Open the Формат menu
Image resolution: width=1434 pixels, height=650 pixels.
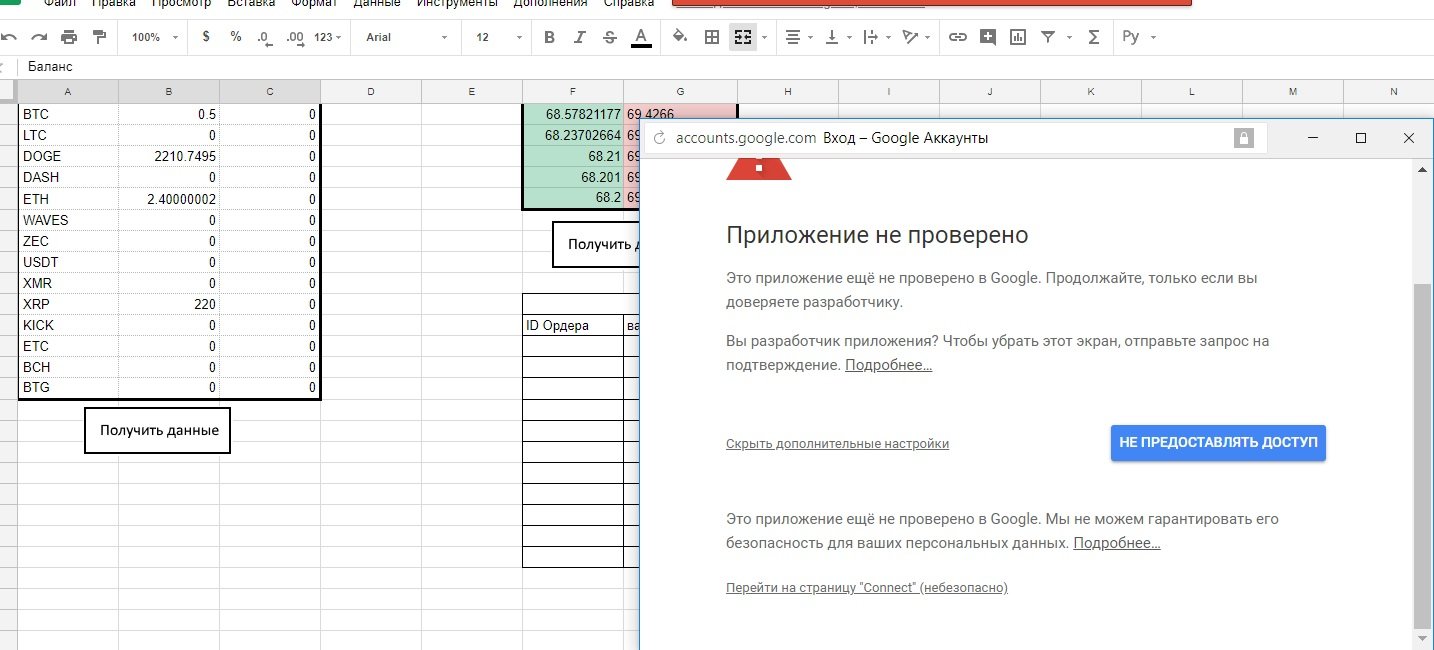coord(314,3)
